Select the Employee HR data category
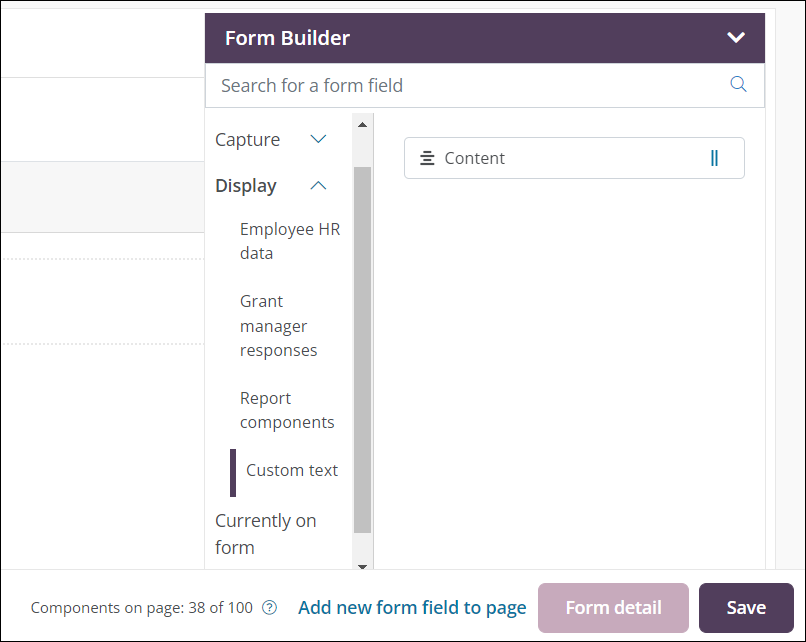Viewport: 806px width, 642px height. coord(289,241)
